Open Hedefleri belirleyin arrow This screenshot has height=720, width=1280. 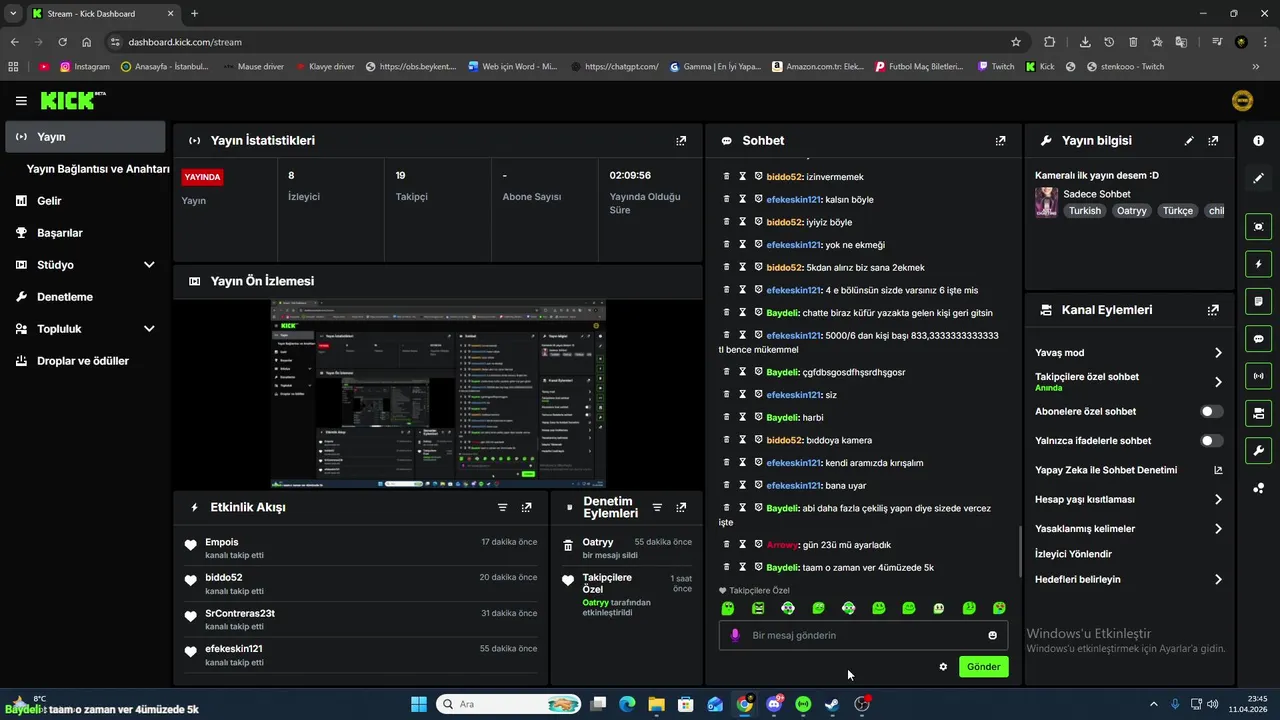coord(1218,579)
